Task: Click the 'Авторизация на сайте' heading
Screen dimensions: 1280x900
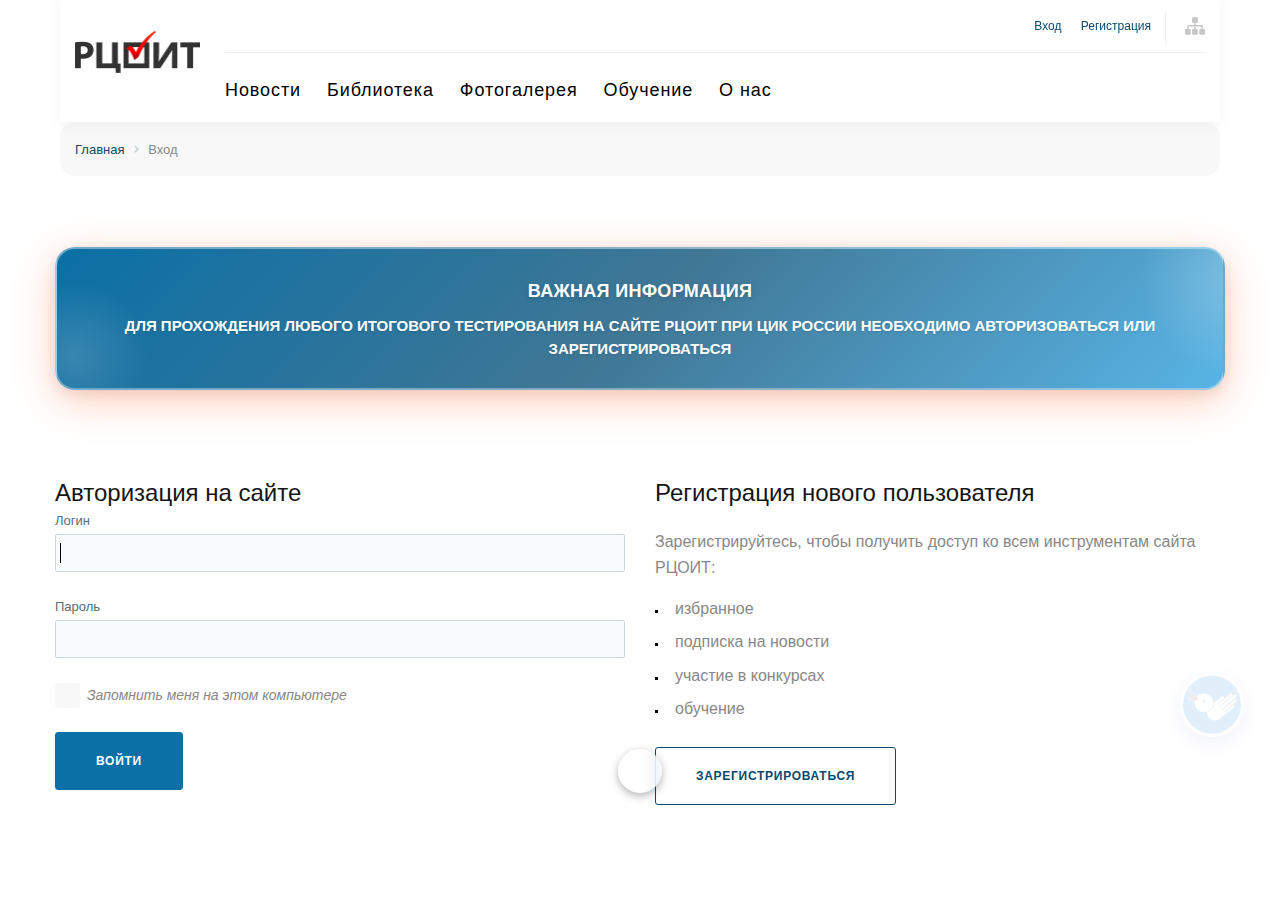Action: [178, 493]
